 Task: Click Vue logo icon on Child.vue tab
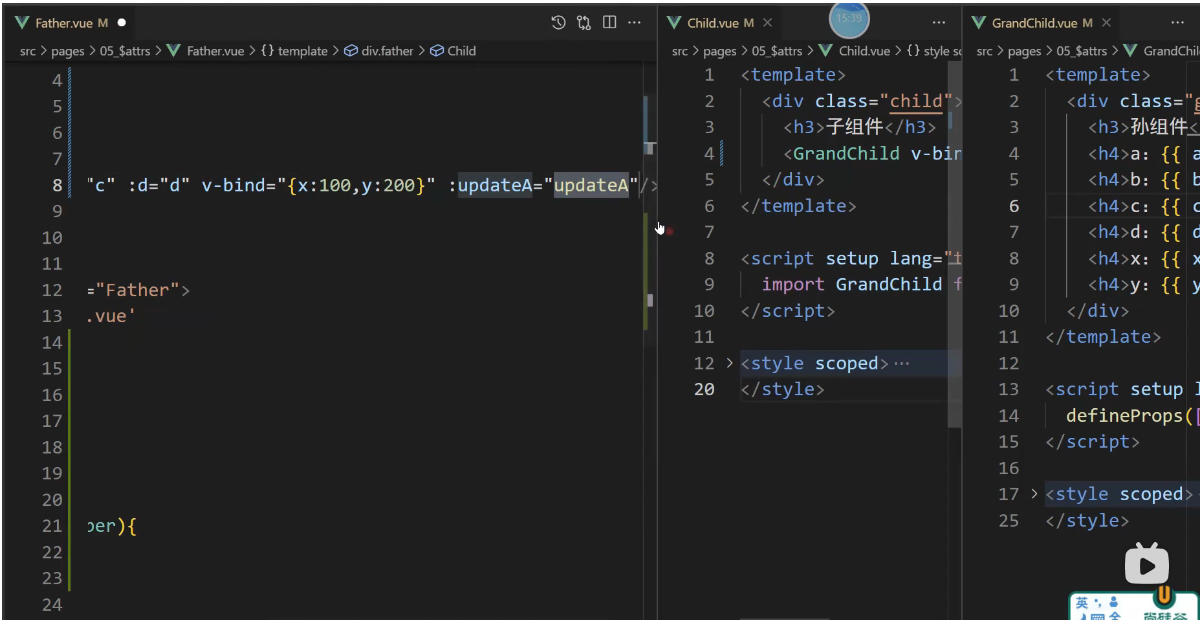click(675, 22)
